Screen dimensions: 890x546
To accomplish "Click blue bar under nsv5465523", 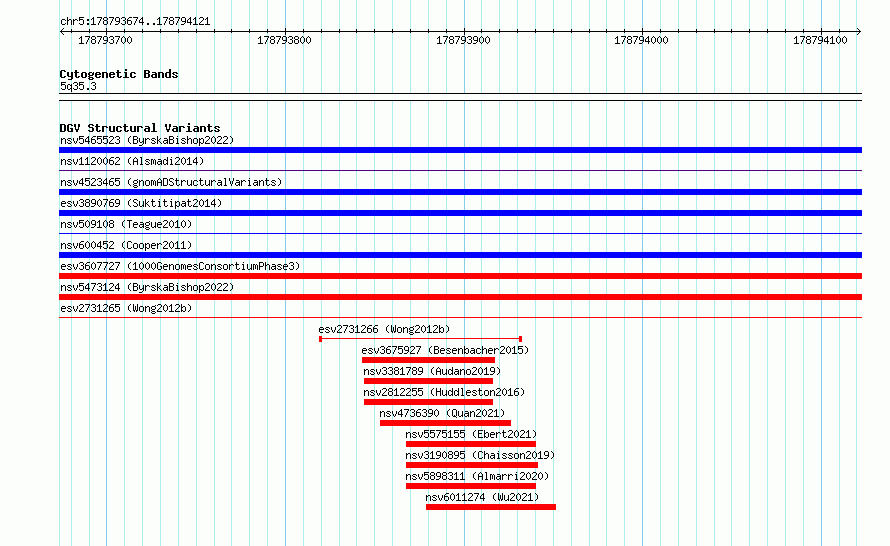I will [460, 150].
